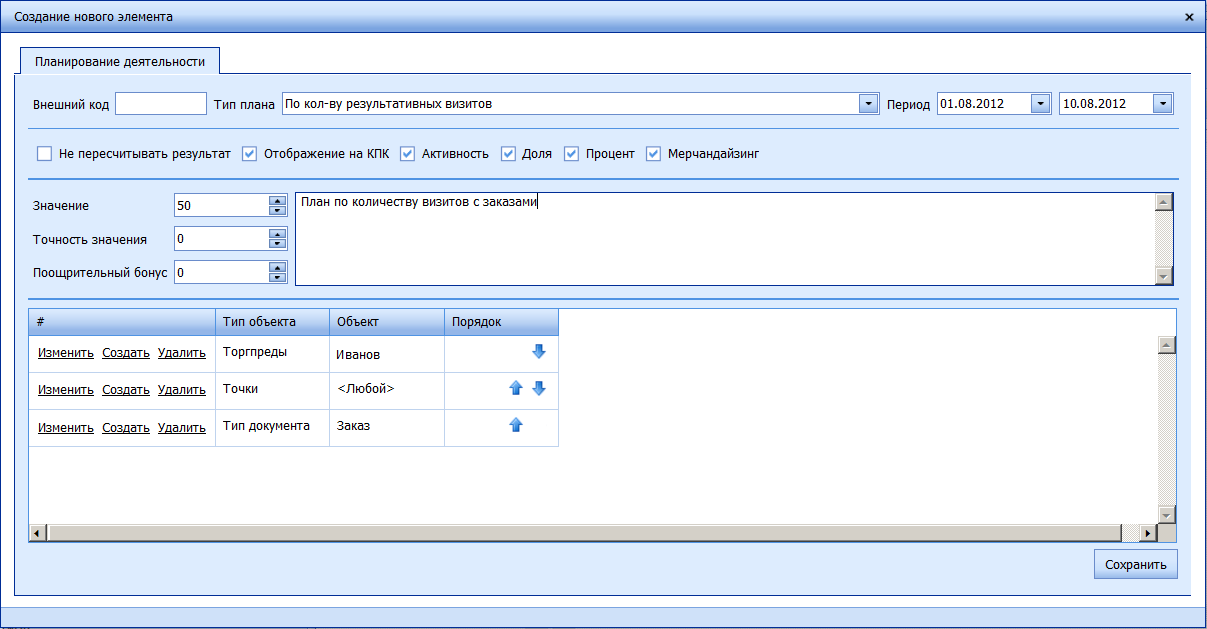Move Точки row down with arrow

[539, 389]
